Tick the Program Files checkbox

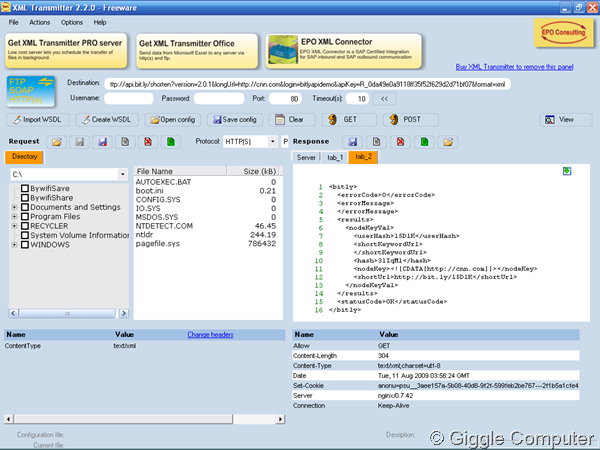pyautogui.click(x=25, y=217)
